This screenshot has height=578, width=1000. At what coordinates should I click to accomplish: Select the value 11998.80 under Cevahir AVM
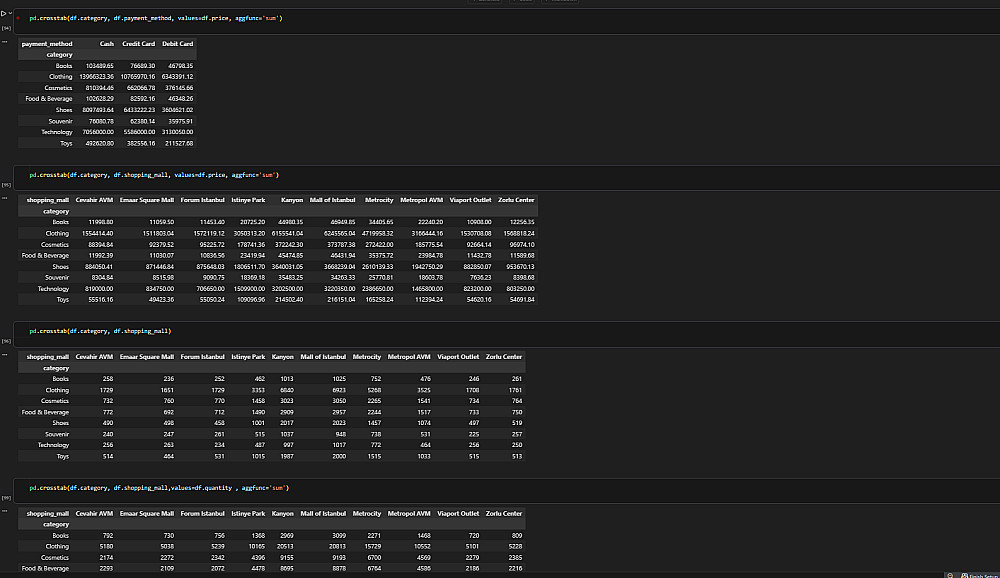[x=100, y=222]
